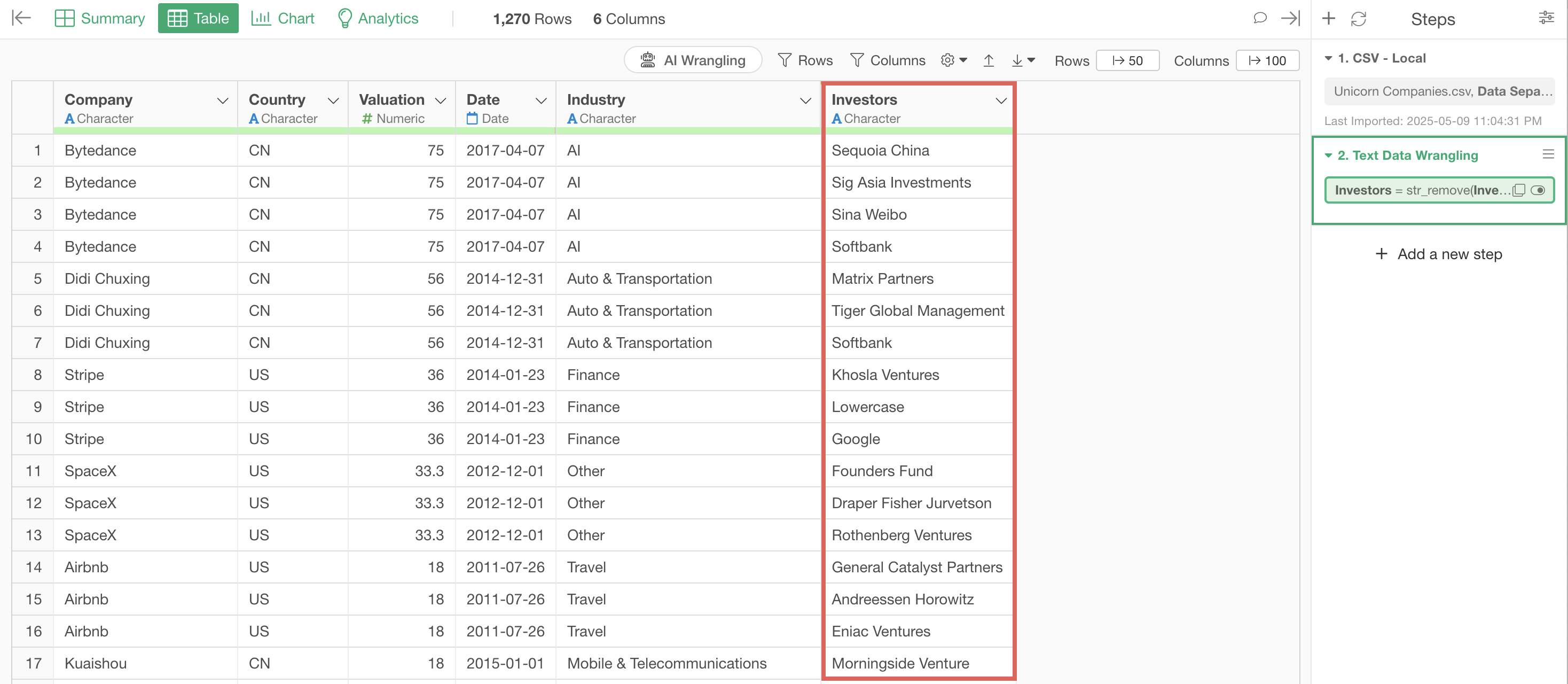
Task: Open the Company column menu chevron
Action: tap(223, 100)
